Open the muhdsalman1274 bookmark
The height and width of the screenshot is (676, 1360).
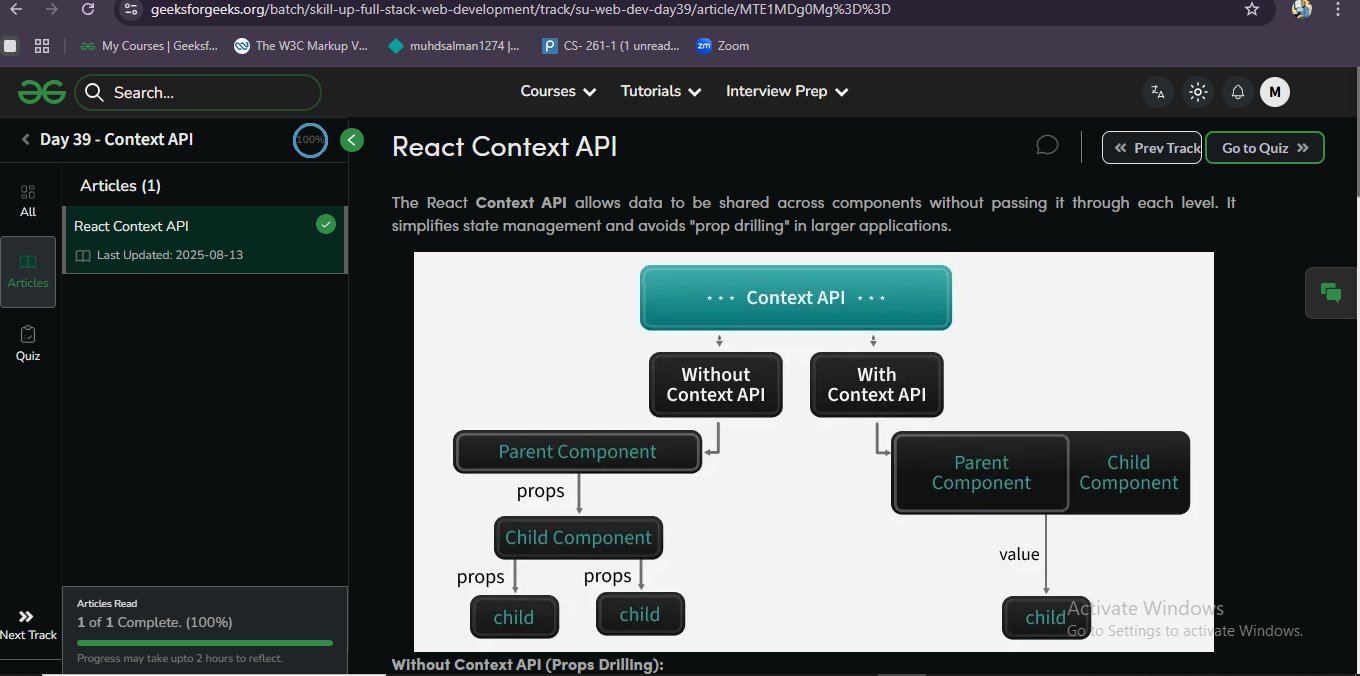point(454,46)
